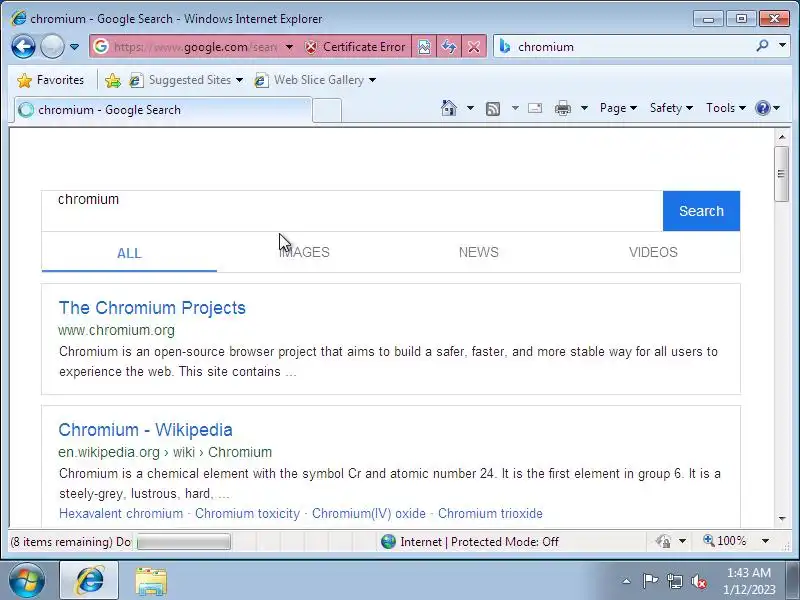The height and width of the screenshot is (600, 800).
Task: Open a new blank tab
Action: pos(327,110)
